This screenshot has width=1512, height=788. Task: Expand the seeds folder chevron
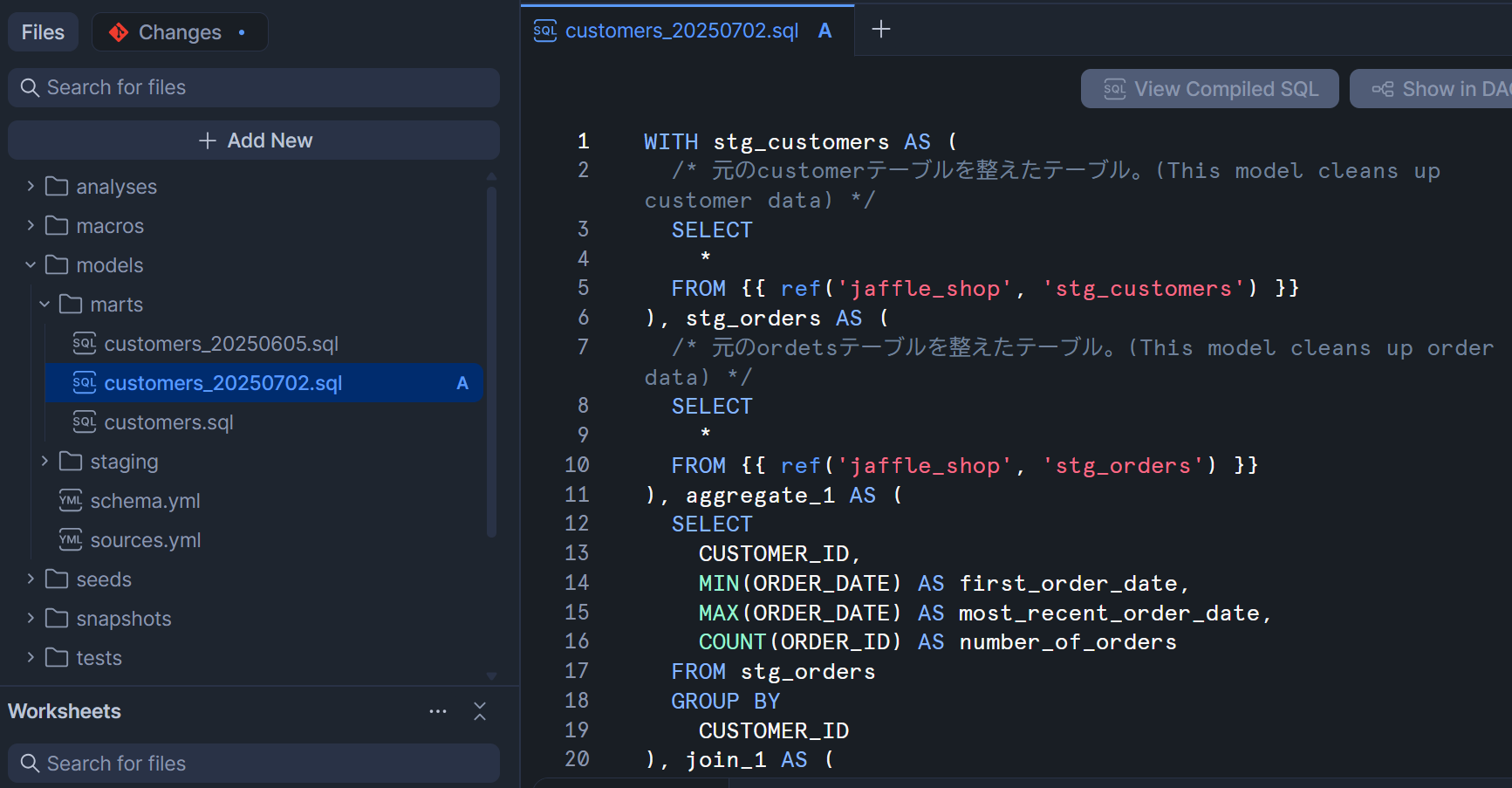[31, 579]
